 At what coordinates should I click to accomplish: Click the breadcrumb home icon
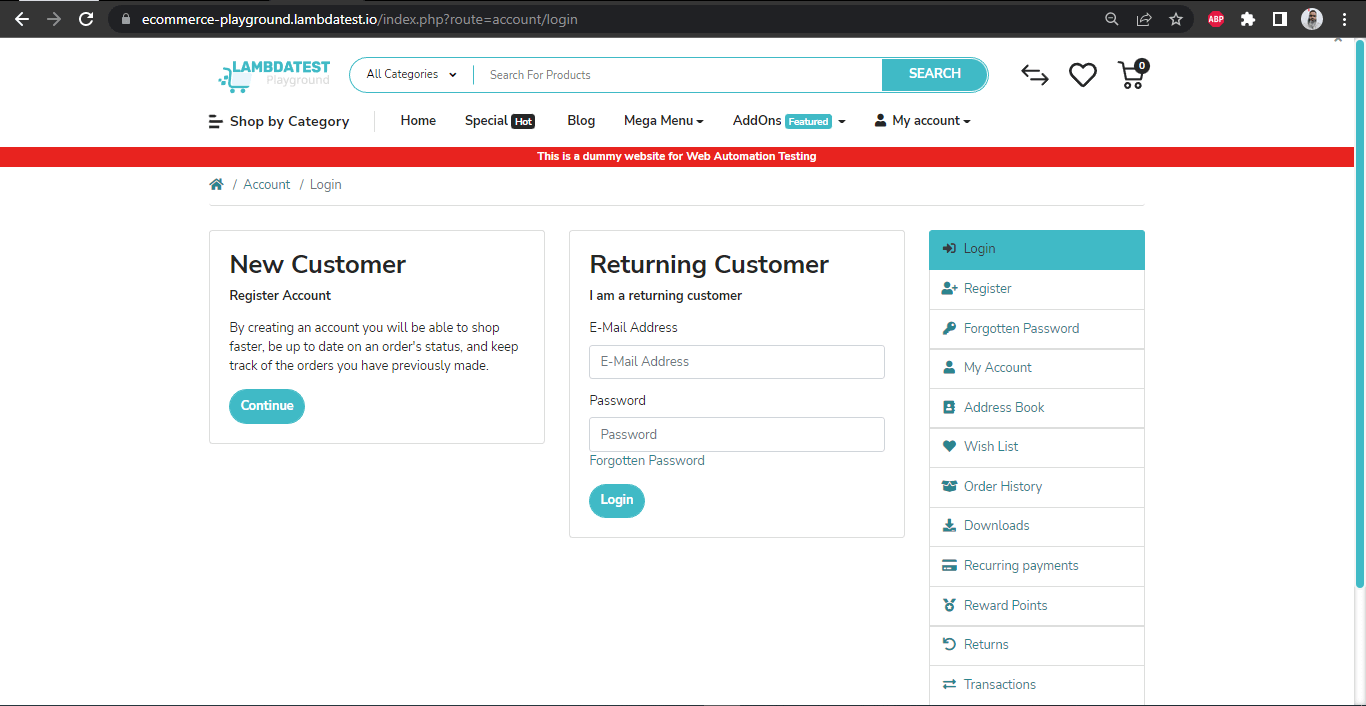(x=216, y=183)
